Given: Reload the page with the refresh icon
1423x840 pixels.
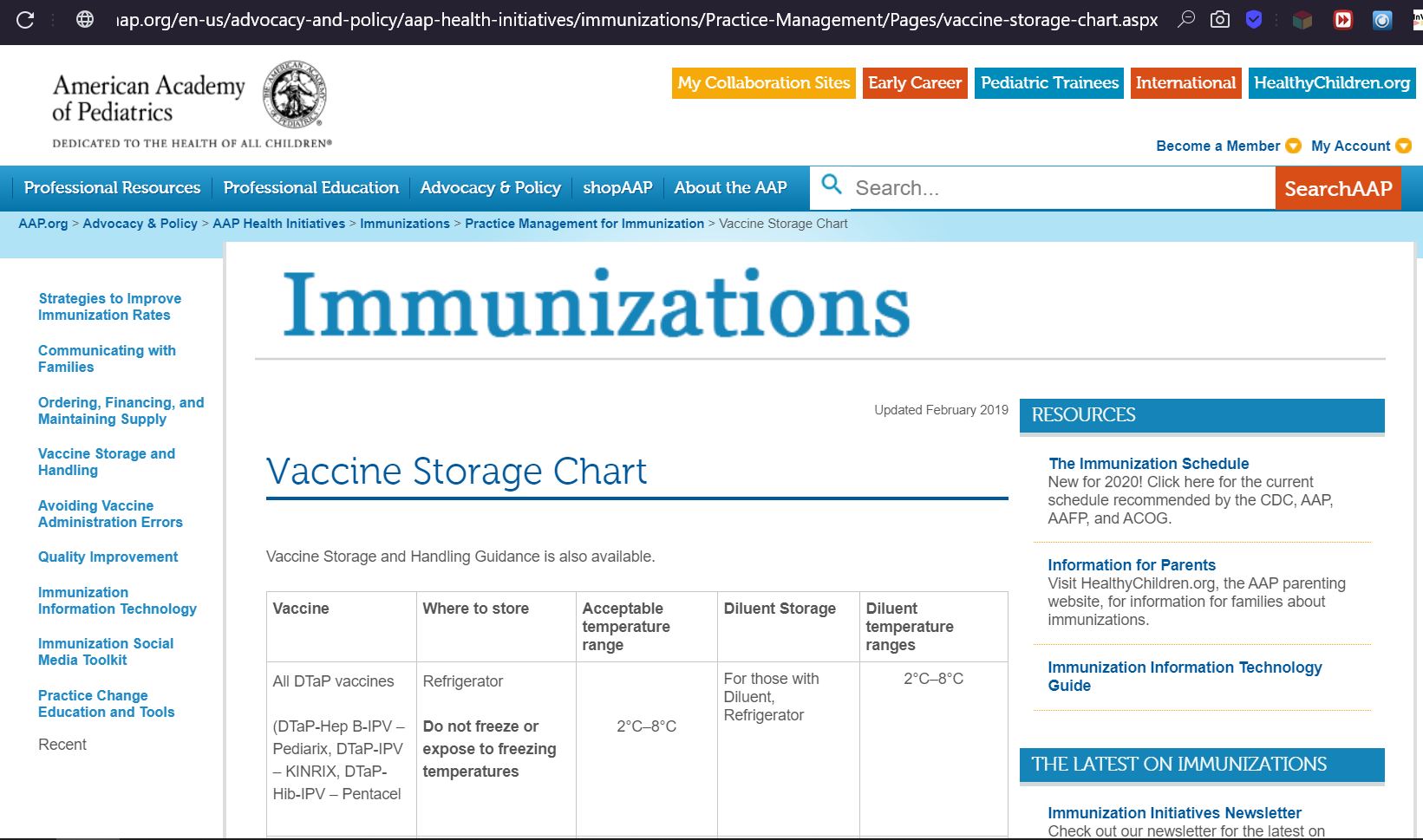Looking at the screenshot, I should pos(25,20).
